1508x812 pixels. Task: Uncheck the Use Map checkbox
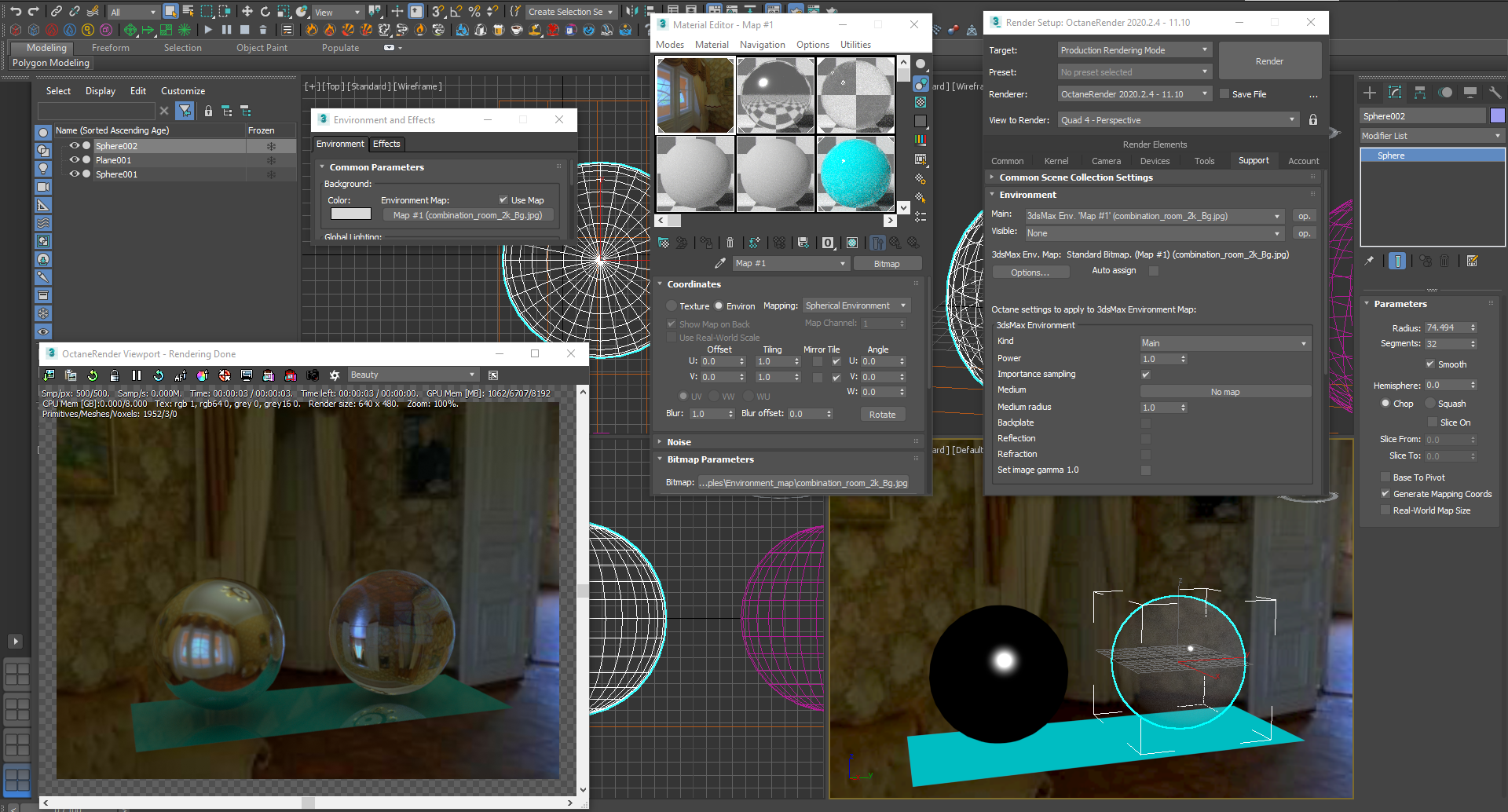point(503,199)
